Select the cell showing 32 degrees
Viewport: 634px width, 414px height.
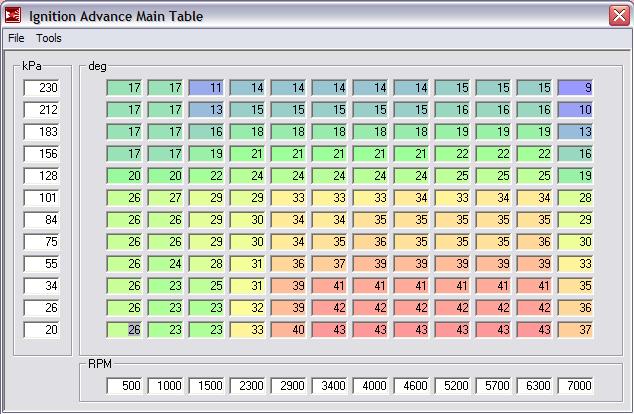tap(247, 308)
